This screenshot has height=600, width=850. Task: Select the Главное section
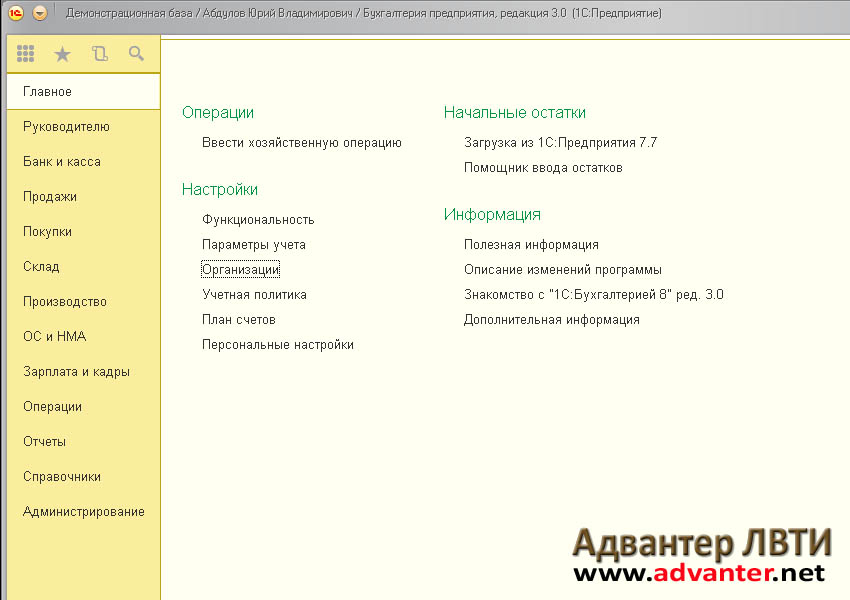(x=83, y=92)
